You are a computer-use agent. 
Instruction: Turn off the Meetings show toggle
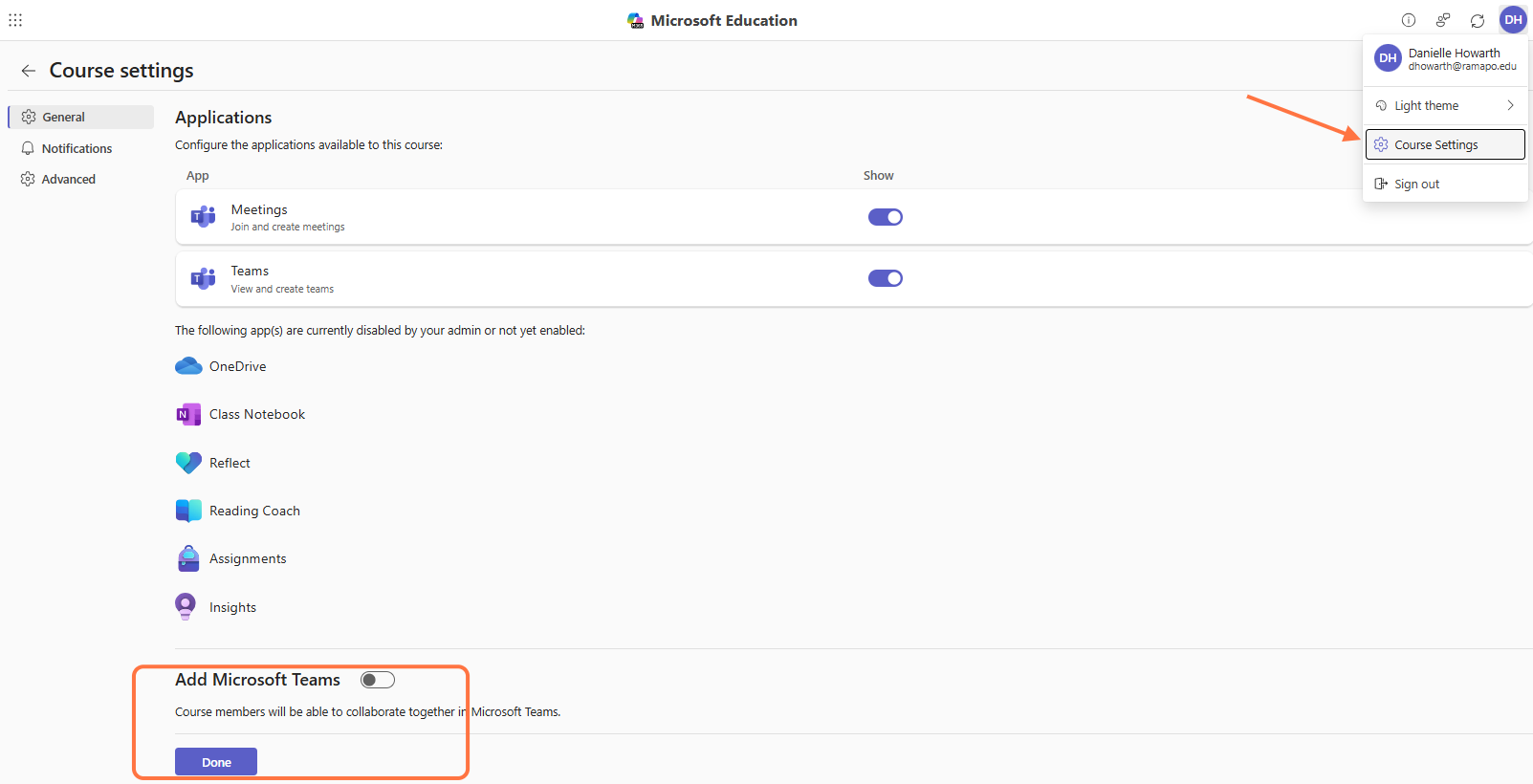pos(886,217)
